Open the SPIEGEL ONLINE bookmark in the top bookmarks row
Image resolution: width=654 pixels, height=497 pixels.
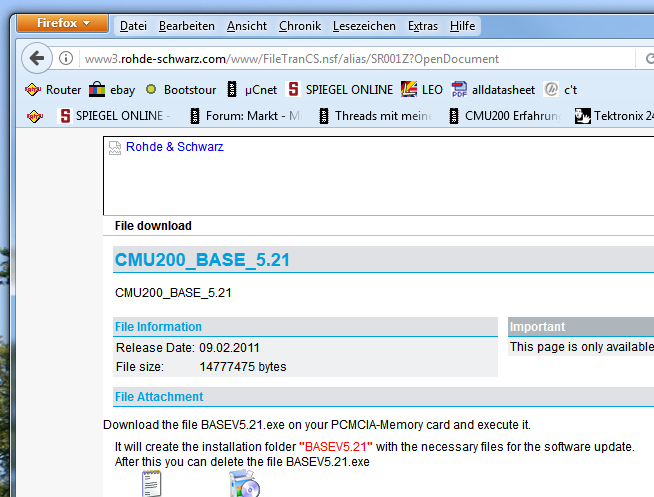[340, 90]
